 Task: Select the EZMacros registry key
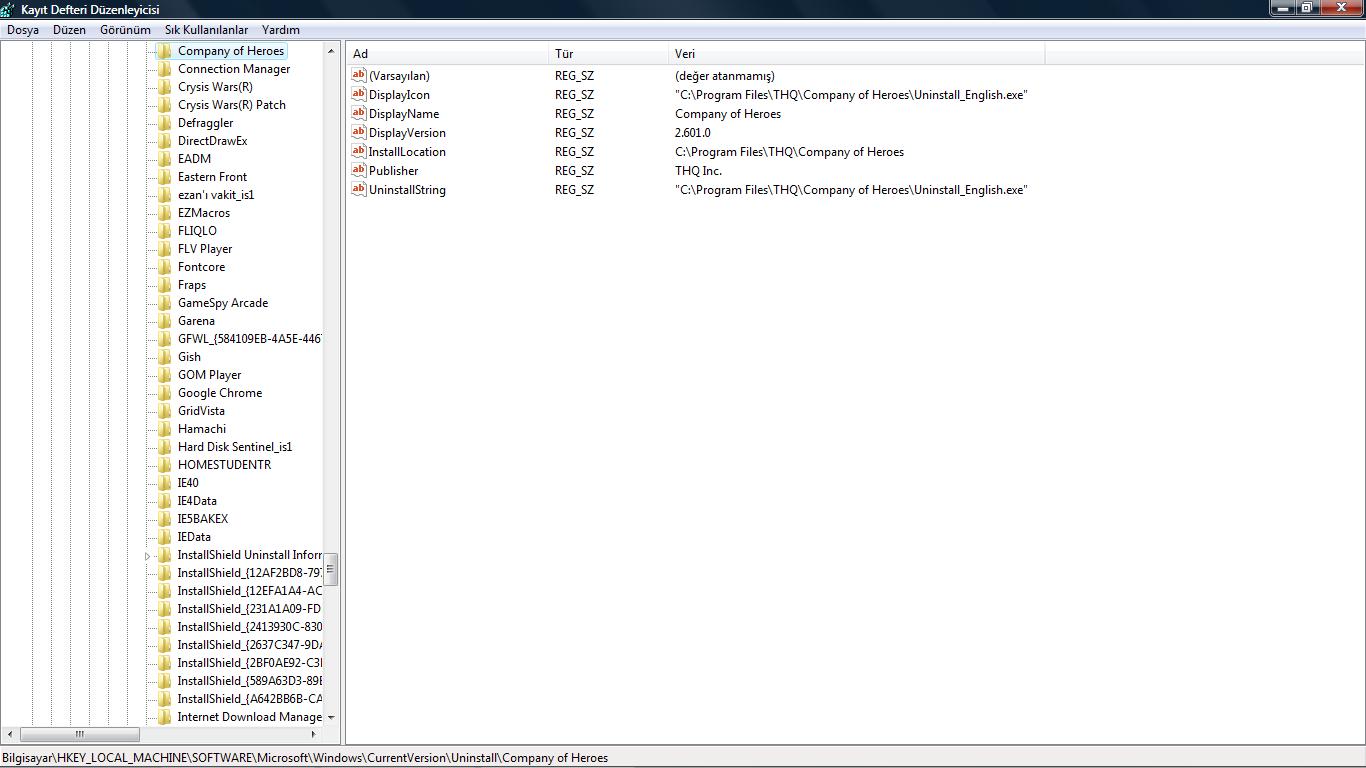point(204,213)
